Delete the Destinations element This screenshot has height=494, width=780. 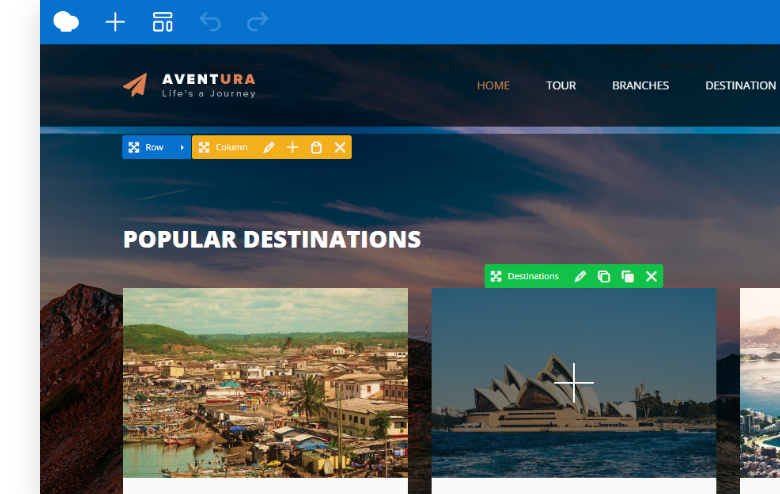point(651,276)
